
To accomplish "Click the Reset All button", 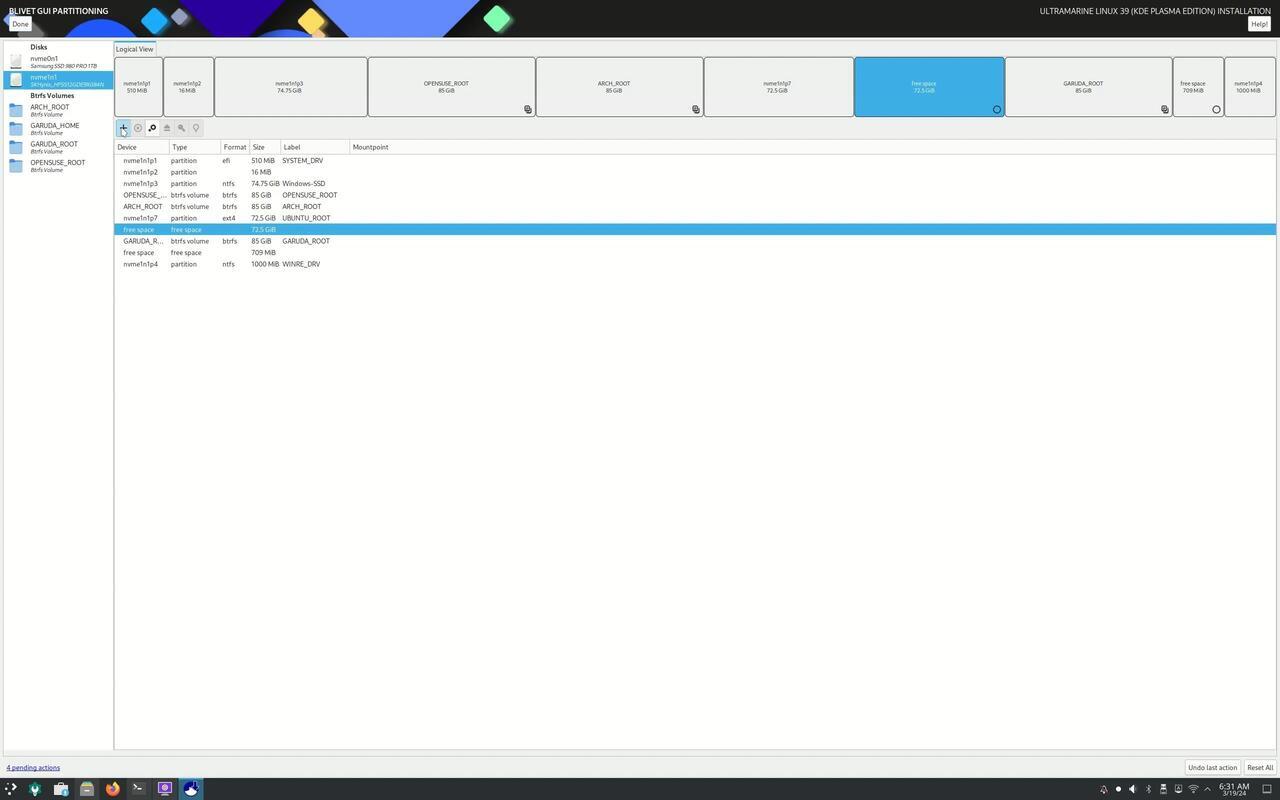I will click(1260, 768).
